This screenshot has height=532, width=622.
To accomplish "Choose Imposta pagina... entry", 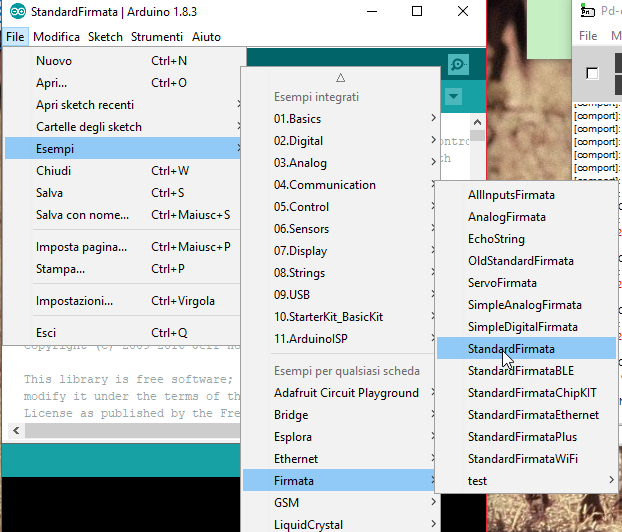I will [x=123, y=247].
